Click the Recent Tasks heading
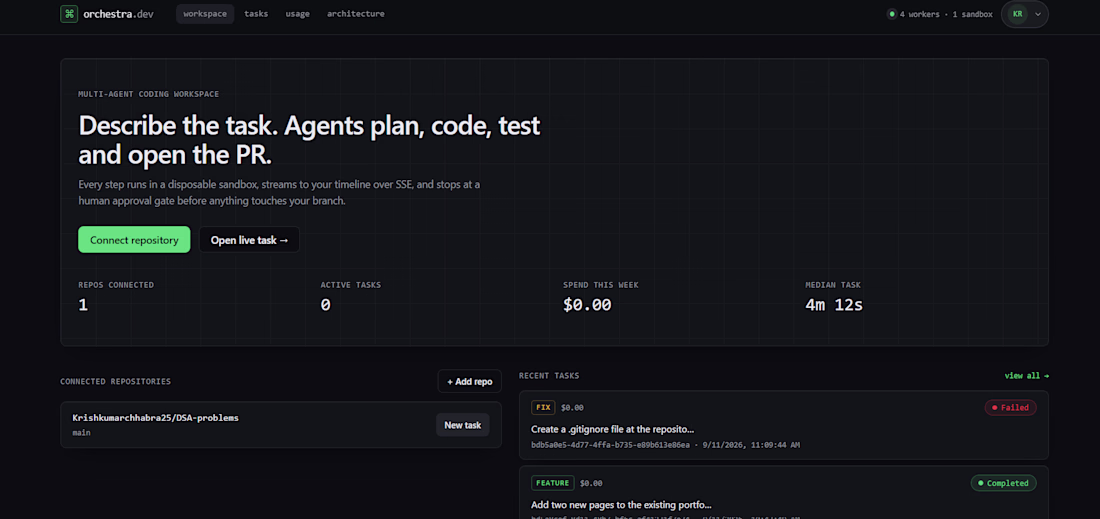1100x519 pixels. coord(549,376)
